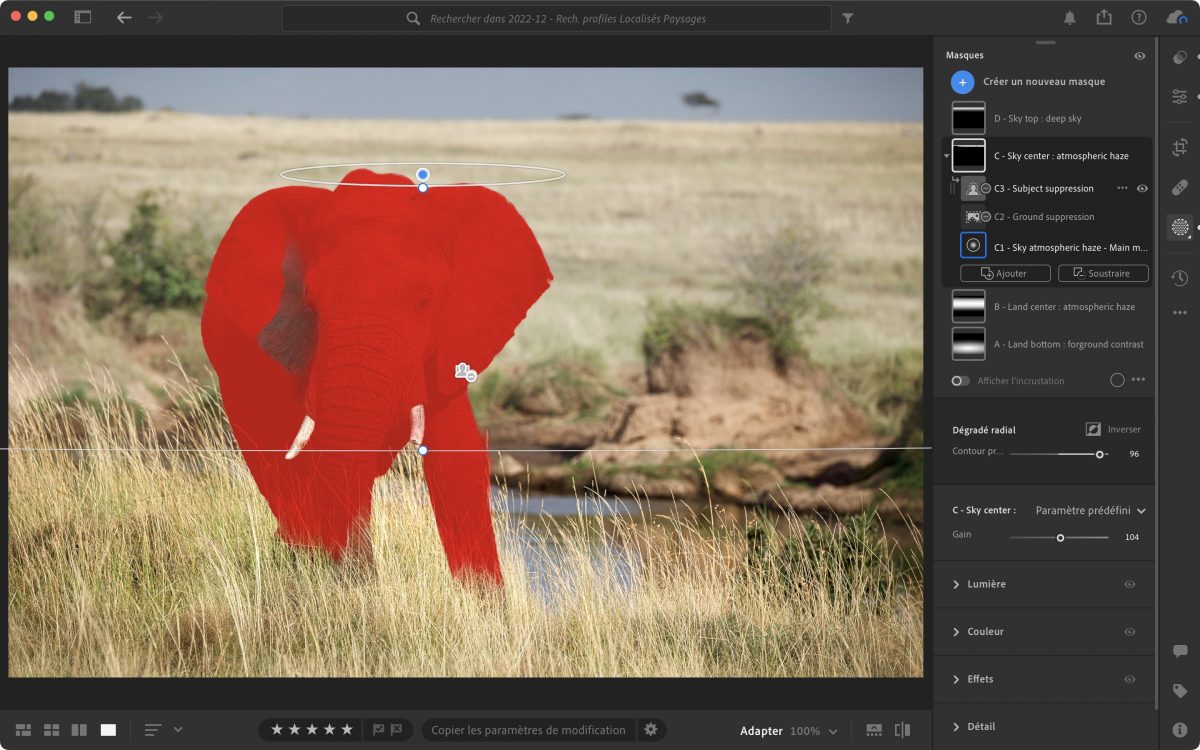Open the Paramètre prédéfini dropdown
Image resolution: width=1200 pixels, height=750 pixels.
[1090, 510]
